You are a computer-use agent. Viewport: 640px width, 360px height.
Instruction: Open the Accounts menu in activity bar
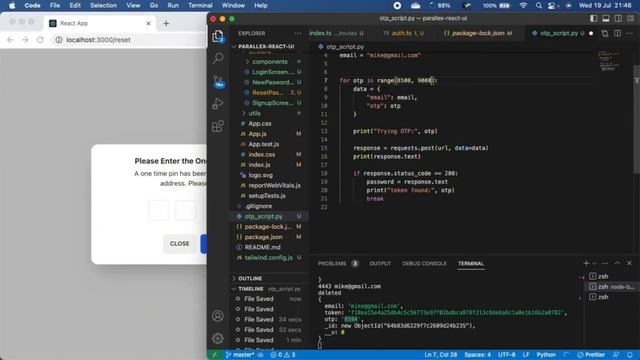click(218, 316)
